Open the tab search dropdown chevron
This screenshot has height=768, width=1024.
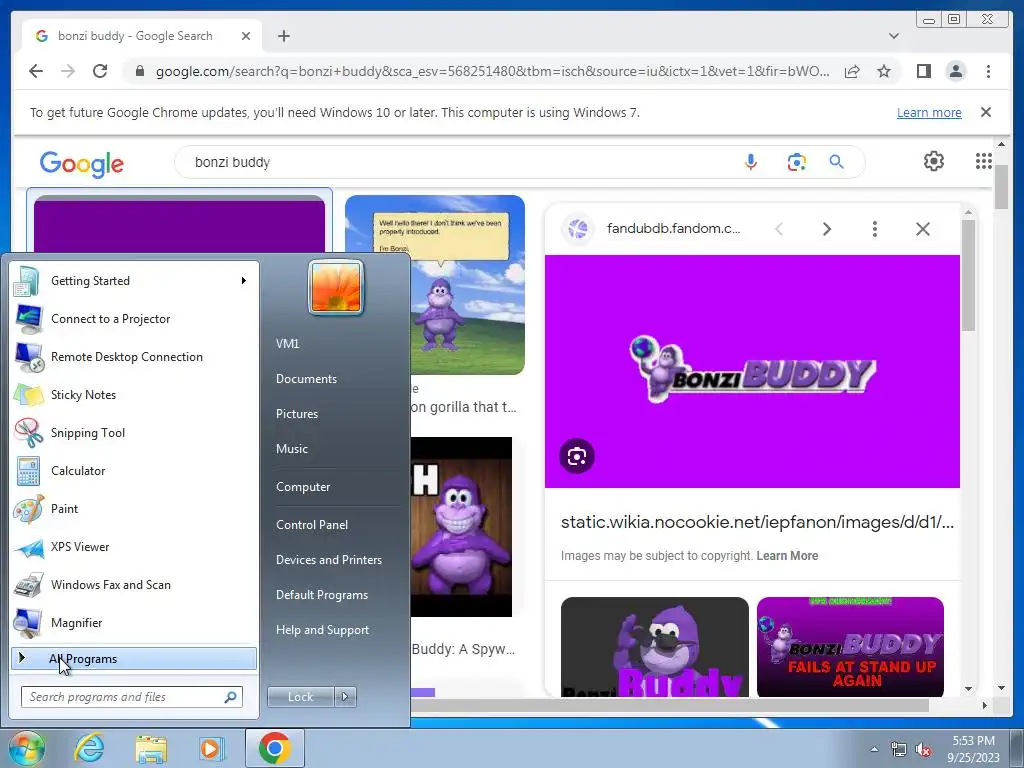click(x=894, y=36)
